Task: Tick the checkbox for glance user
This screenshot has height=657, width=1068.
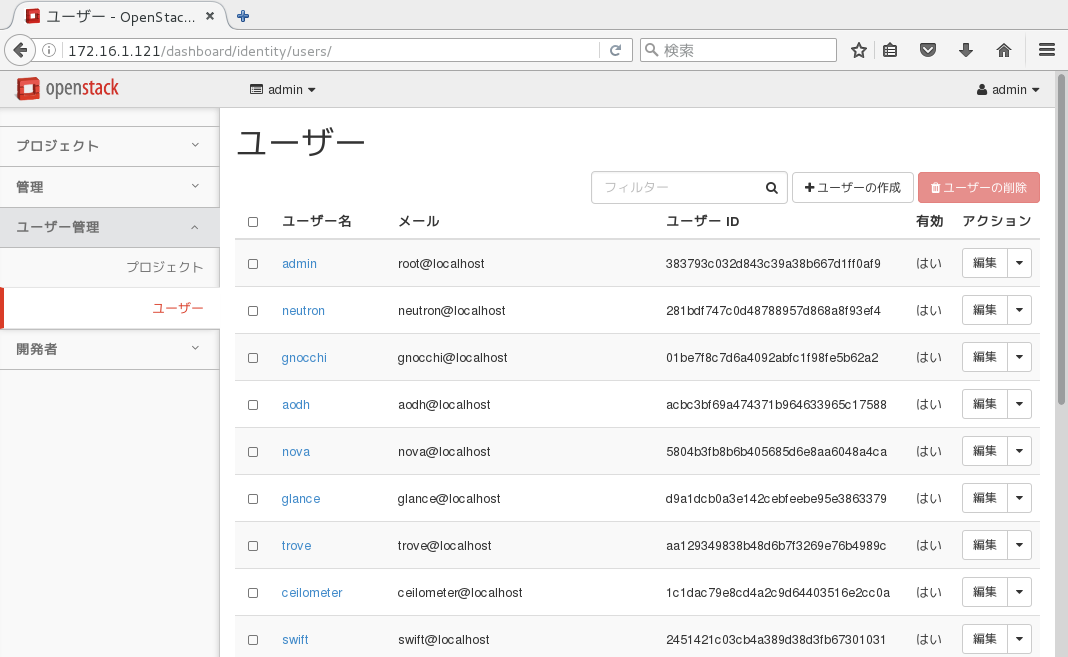Action: click(x=253, y=499)
